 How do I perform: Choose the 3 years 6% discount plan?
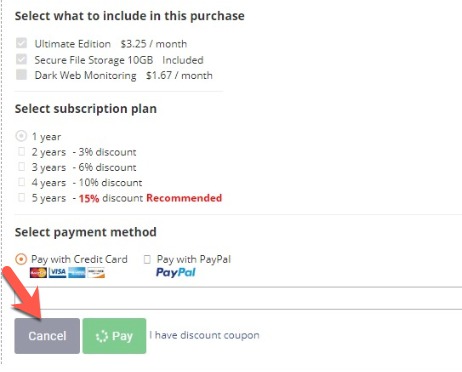pyautogui.click(x=21, y=166)
